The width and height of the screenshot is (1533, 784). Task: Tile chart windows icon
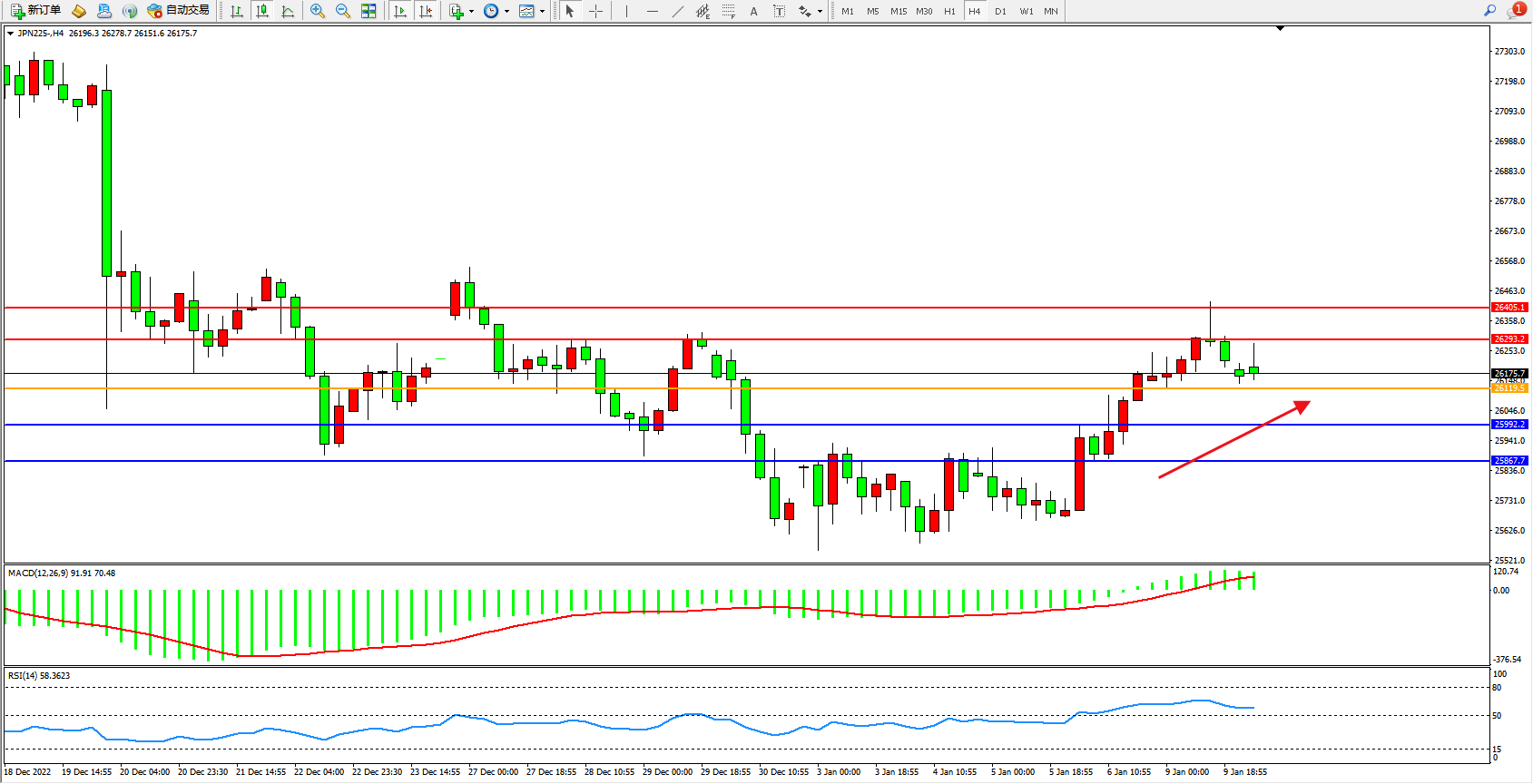[369, 11]
